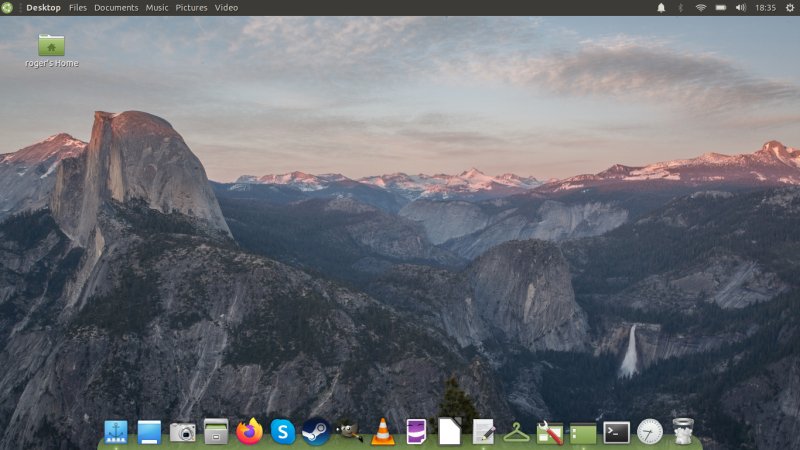The image size is (800, 450).
Task: Click the green panel window icon in dock
Action: (583, 434)
